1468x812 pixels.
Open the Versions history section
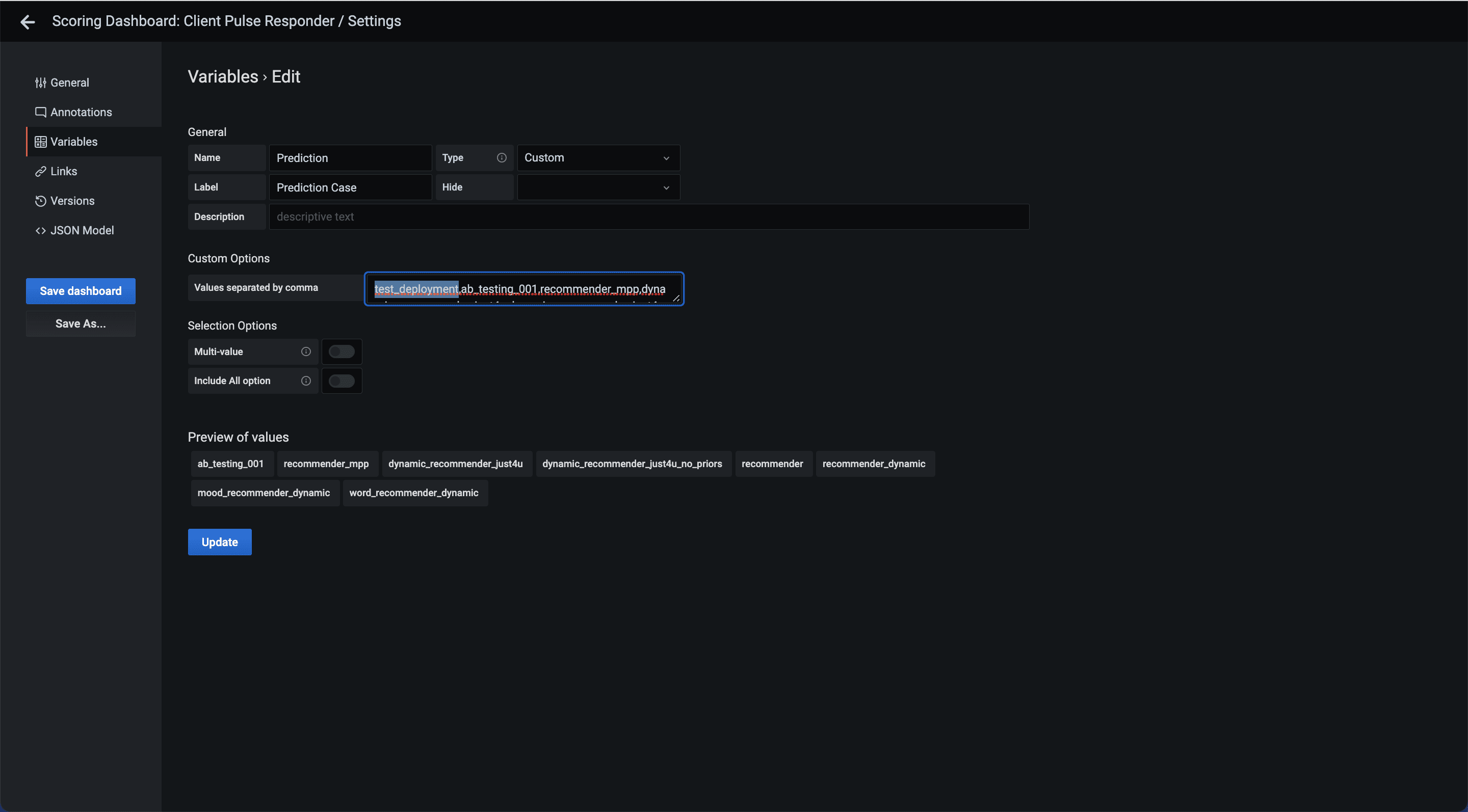point(72,200)
